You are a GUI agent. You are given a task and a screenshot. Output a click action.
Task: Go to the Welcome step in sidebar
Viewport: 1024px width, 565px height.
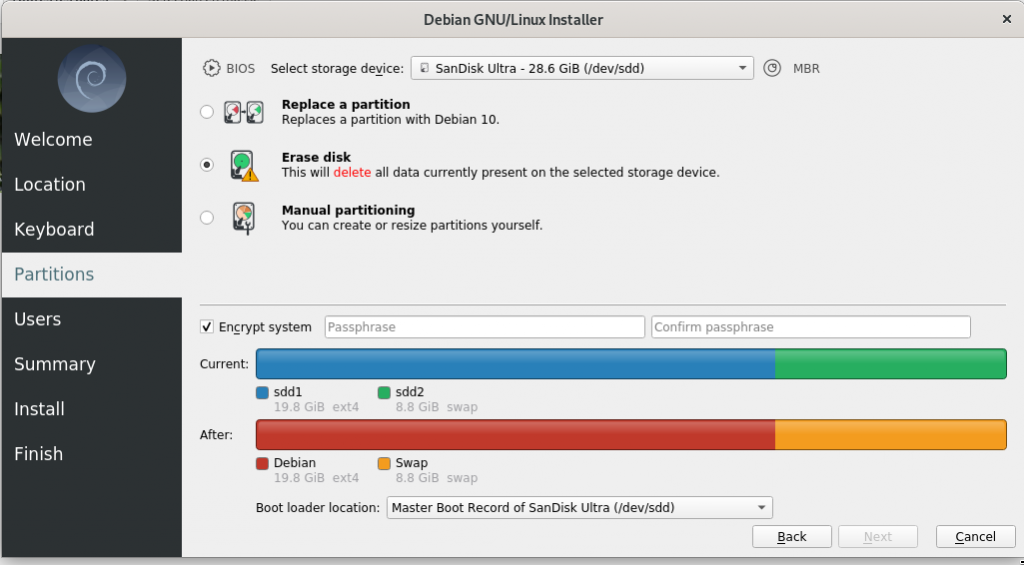pyautogui.click(x=92, y=139)
